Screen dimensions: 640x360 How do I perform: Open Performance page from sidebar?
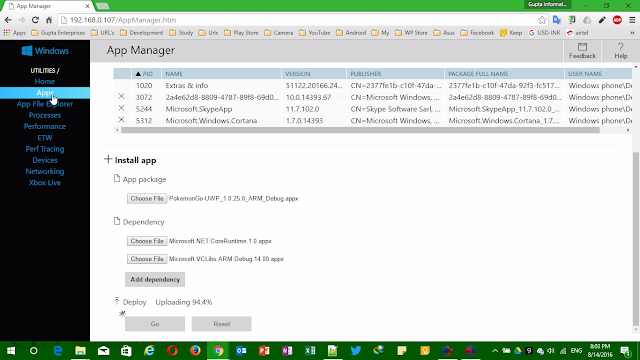pyautogui.click(x=45, y=127)
